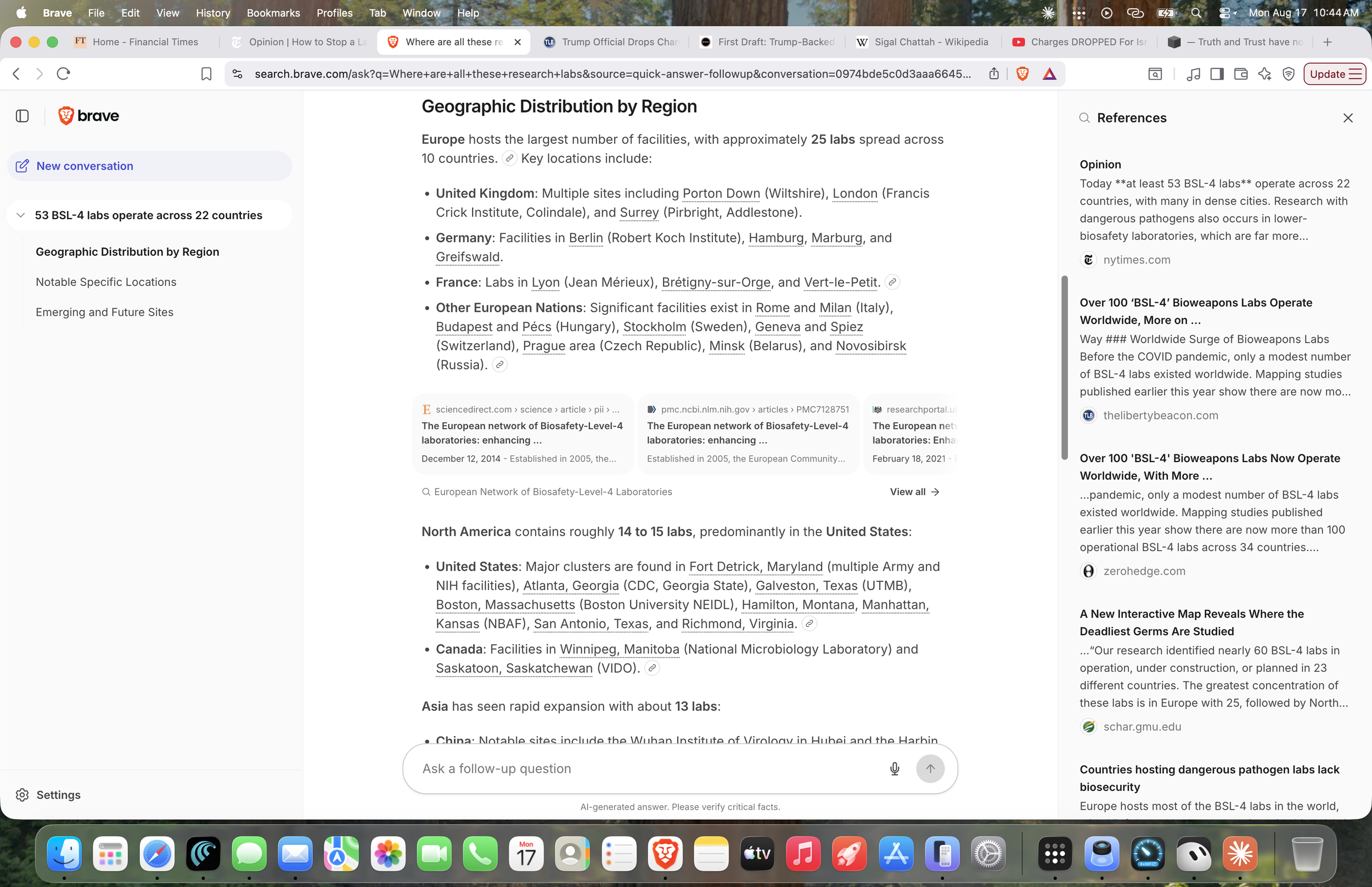Search 'European Network of Biosafety-Level-4 Laboratories' query
Screen dimensions: 1372x887
coord(547,492)
